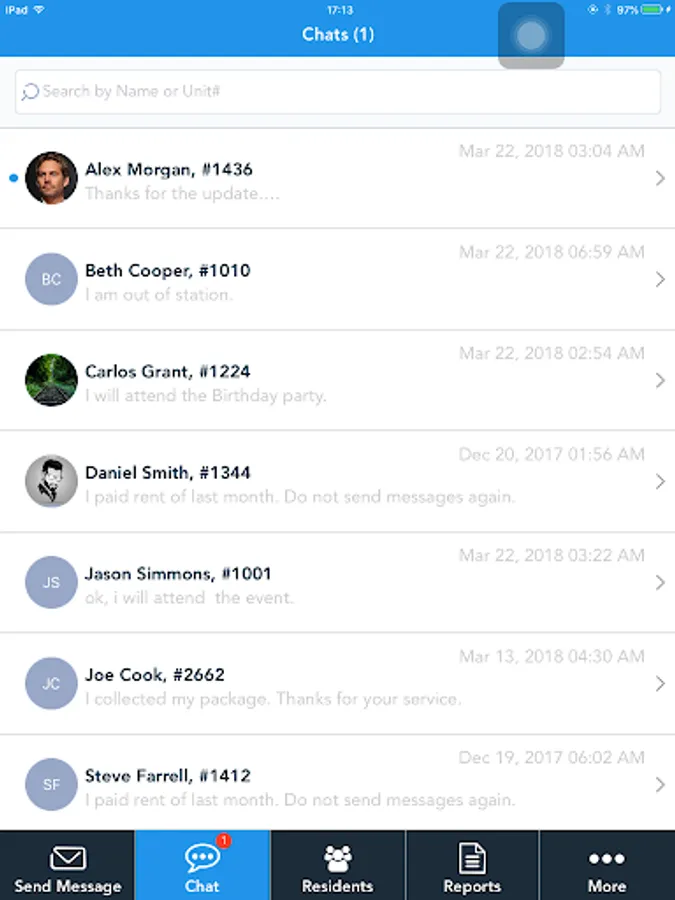Tap the BC initials avatar
The width and height of the screenshot is (675, 900).
click(x=51, y=279)
